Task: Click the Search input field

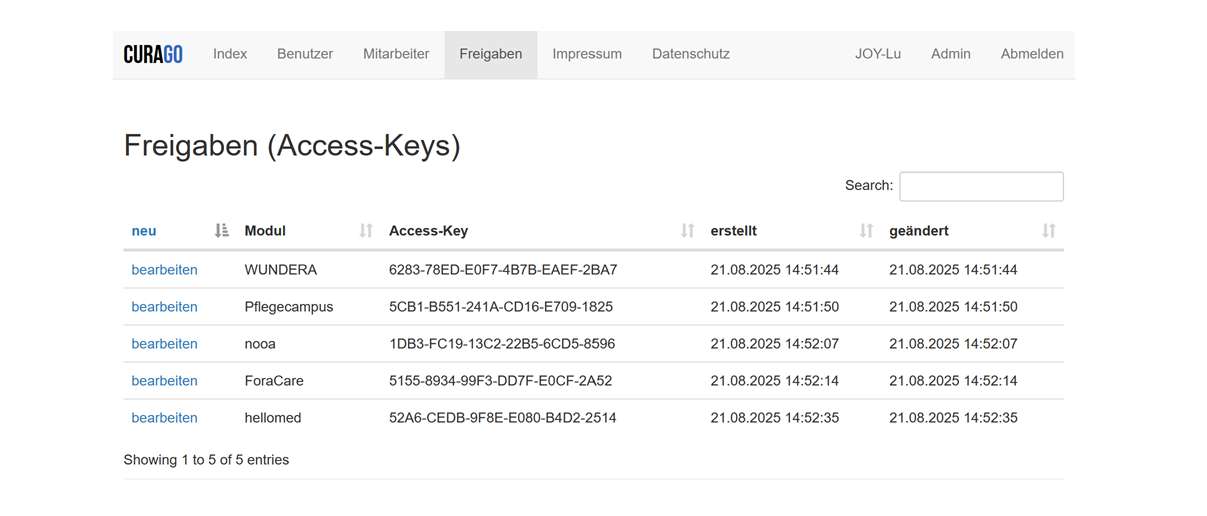Action: [981, 186]
